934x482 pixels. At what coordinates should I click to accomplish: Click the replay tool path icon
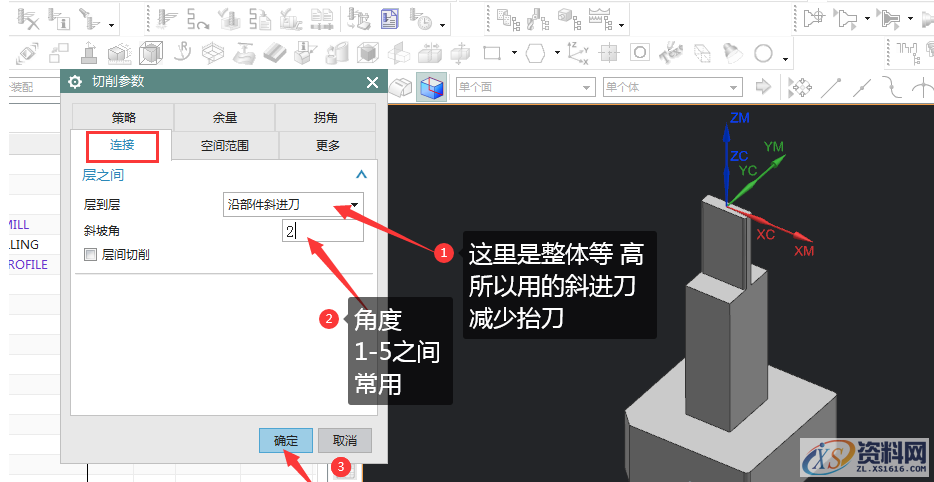(198, 20)
